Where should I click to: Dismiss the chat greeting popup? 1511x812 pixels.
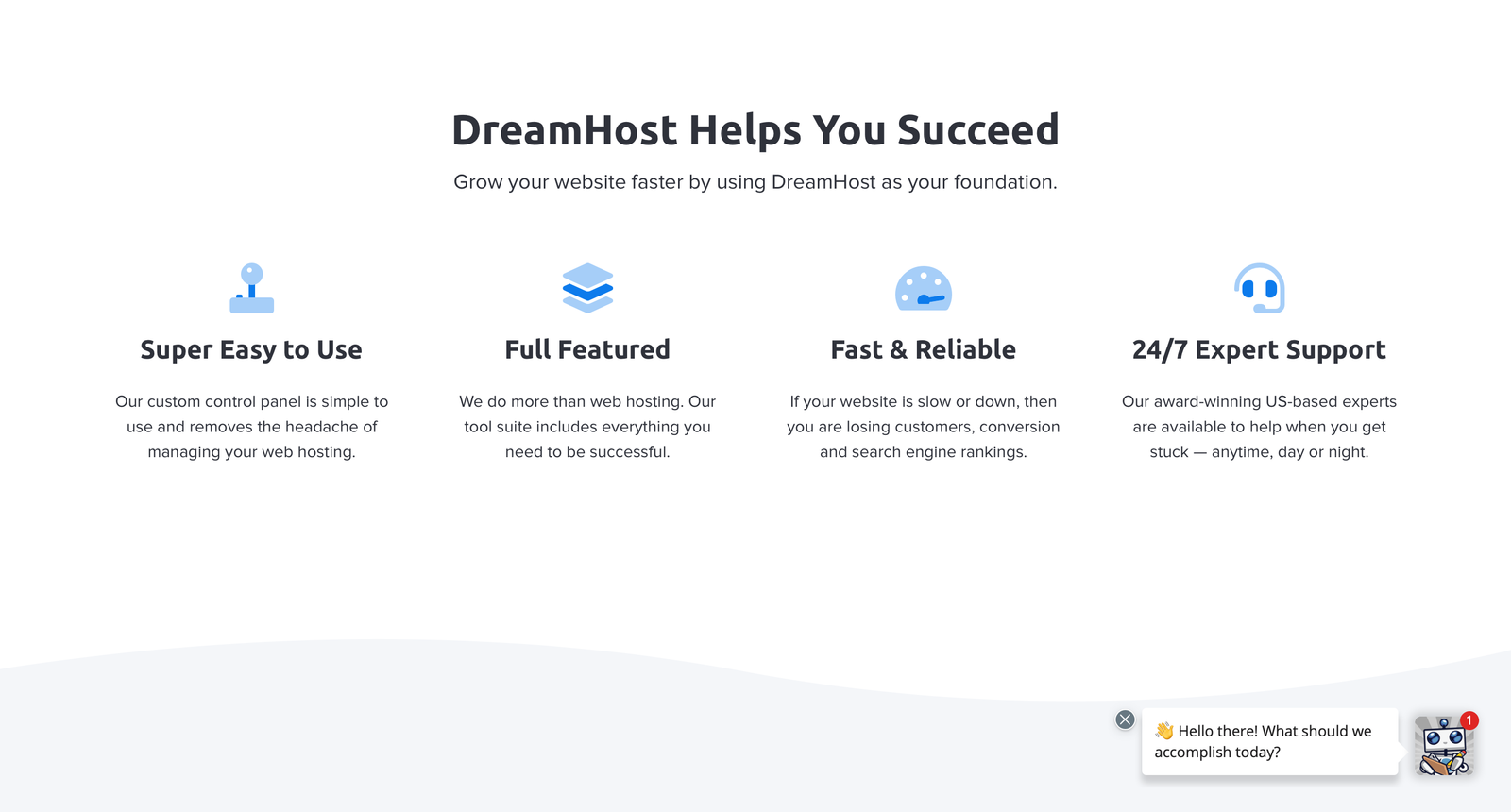point(1125,719)
